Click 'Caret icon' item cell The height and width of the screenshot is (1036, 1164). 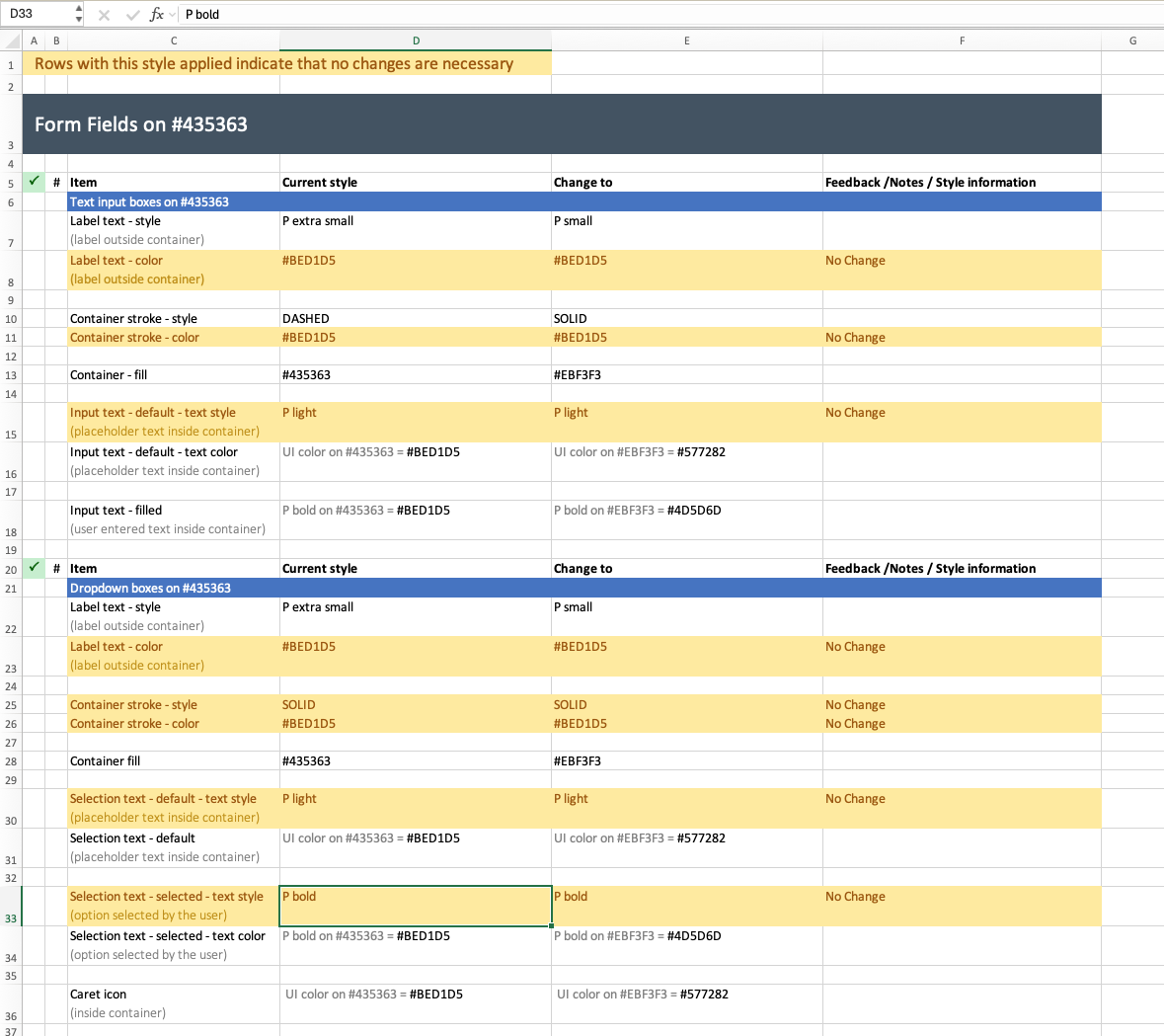173,1004
